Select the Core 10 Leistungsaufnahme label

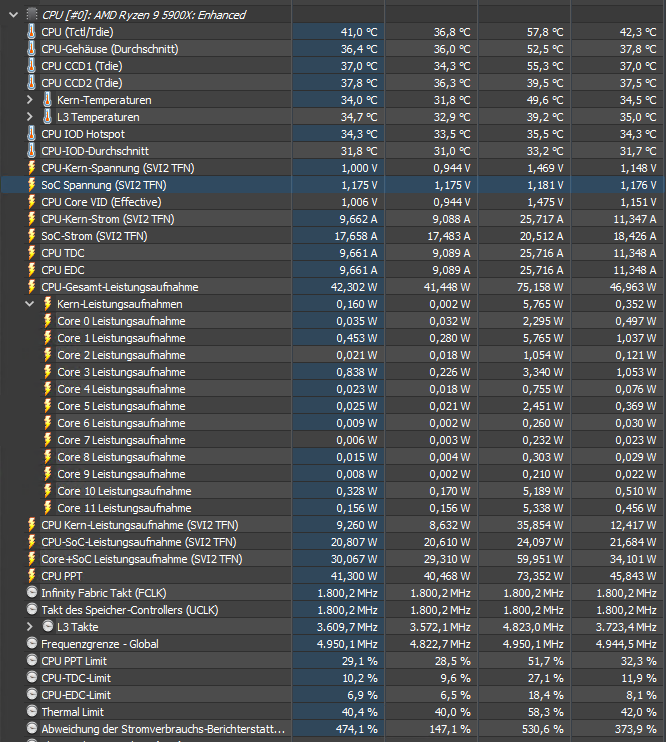click(x=124, y=491)
